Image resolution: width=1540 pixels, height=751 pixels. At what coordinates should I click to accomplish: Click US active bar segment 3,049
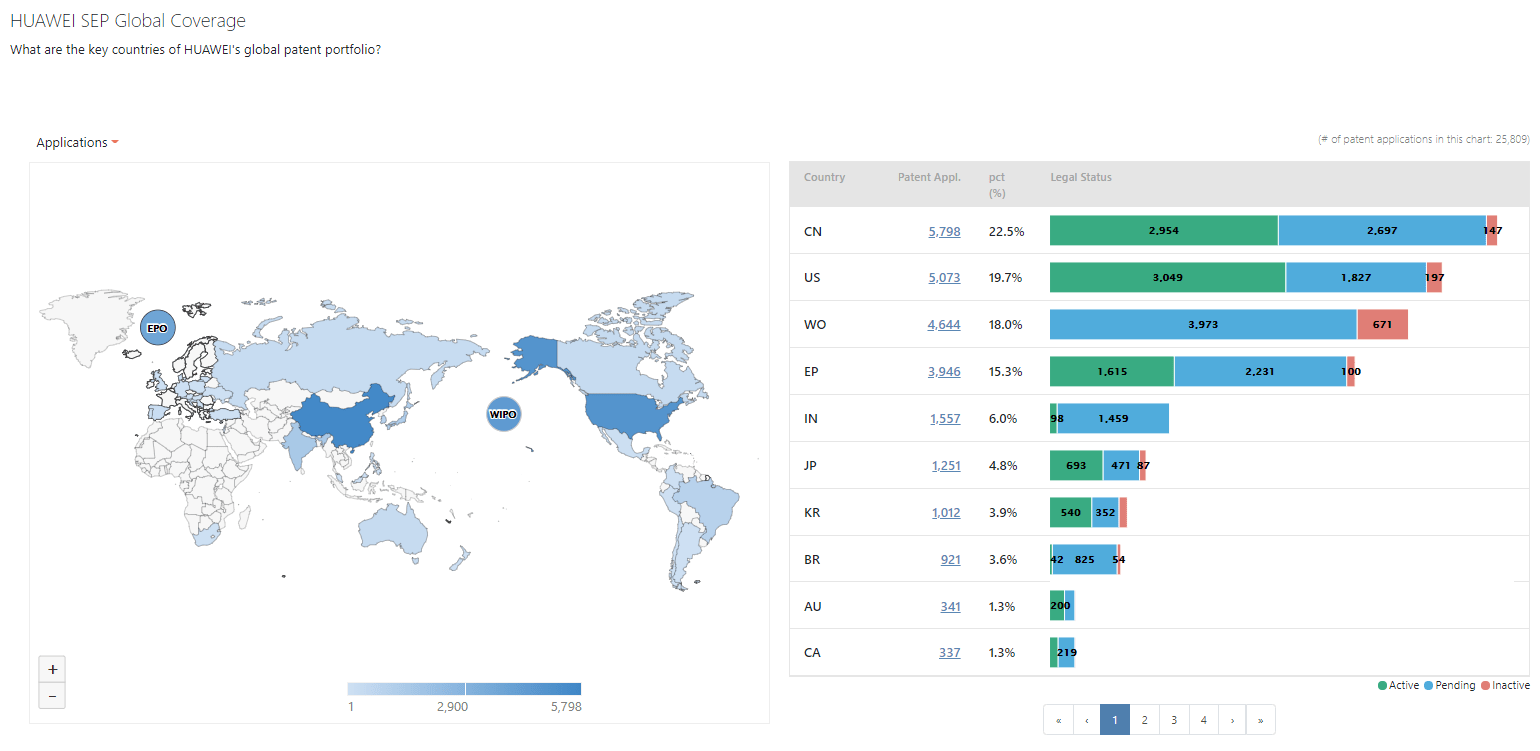[1167, 277]
